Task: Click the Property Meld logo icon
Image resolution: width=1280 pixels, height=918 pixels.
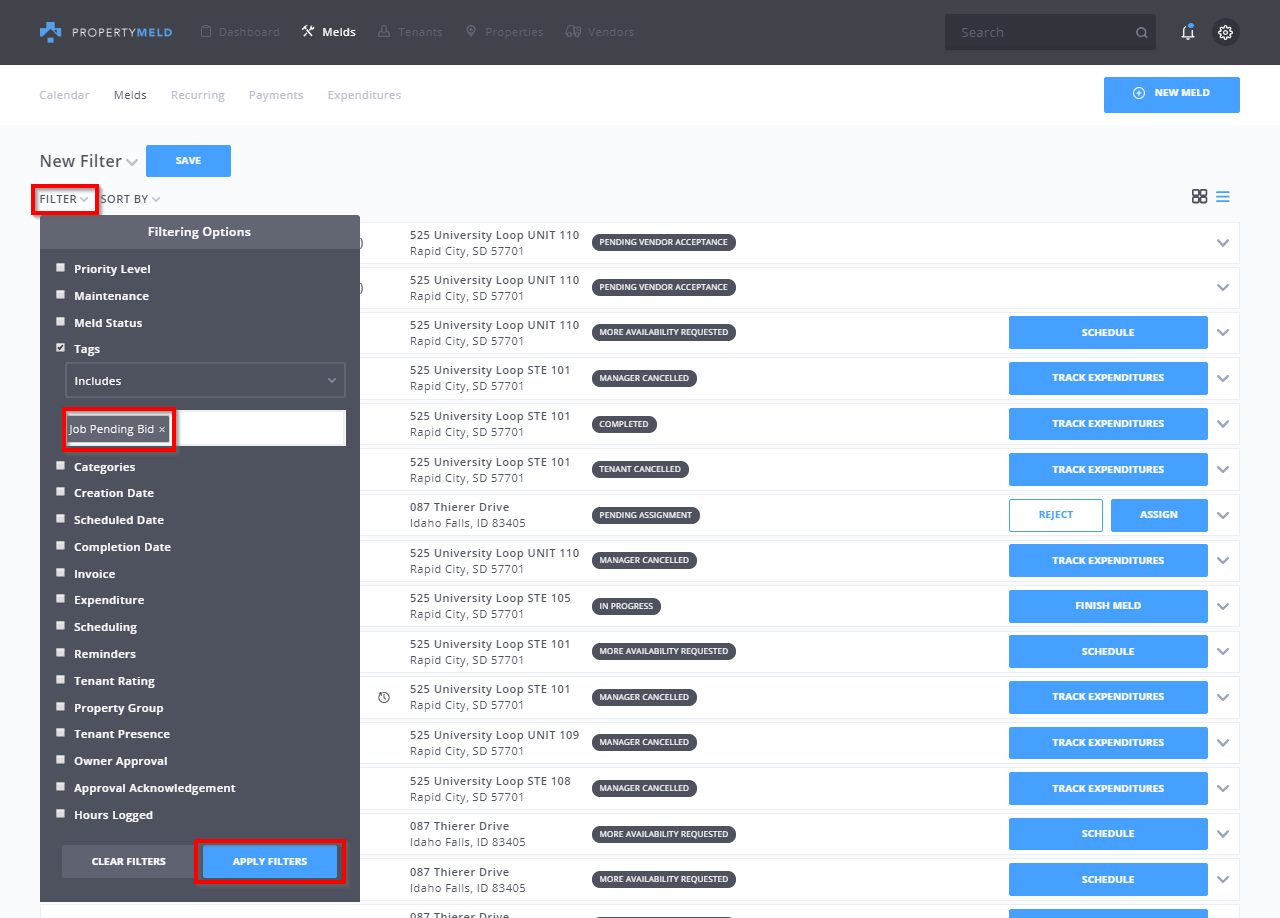Action: [50, 32]
